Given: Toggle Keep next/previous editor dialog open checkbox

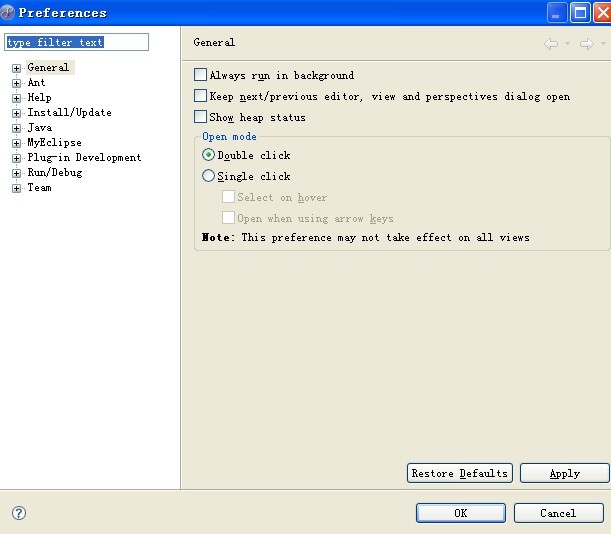Looking at the screenshot, I should (200, 95).
